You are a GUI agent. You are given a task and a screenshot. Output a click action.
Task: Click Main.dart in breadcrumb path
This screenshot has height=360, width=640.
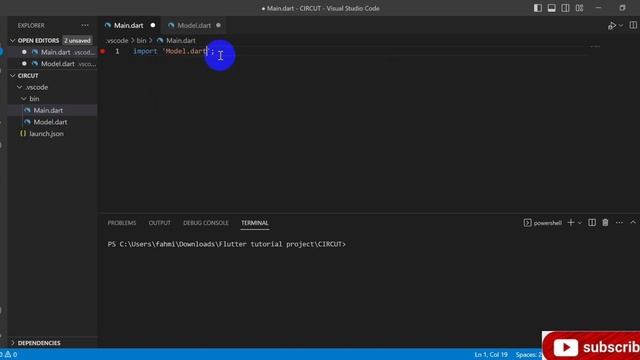coord(181,40)
